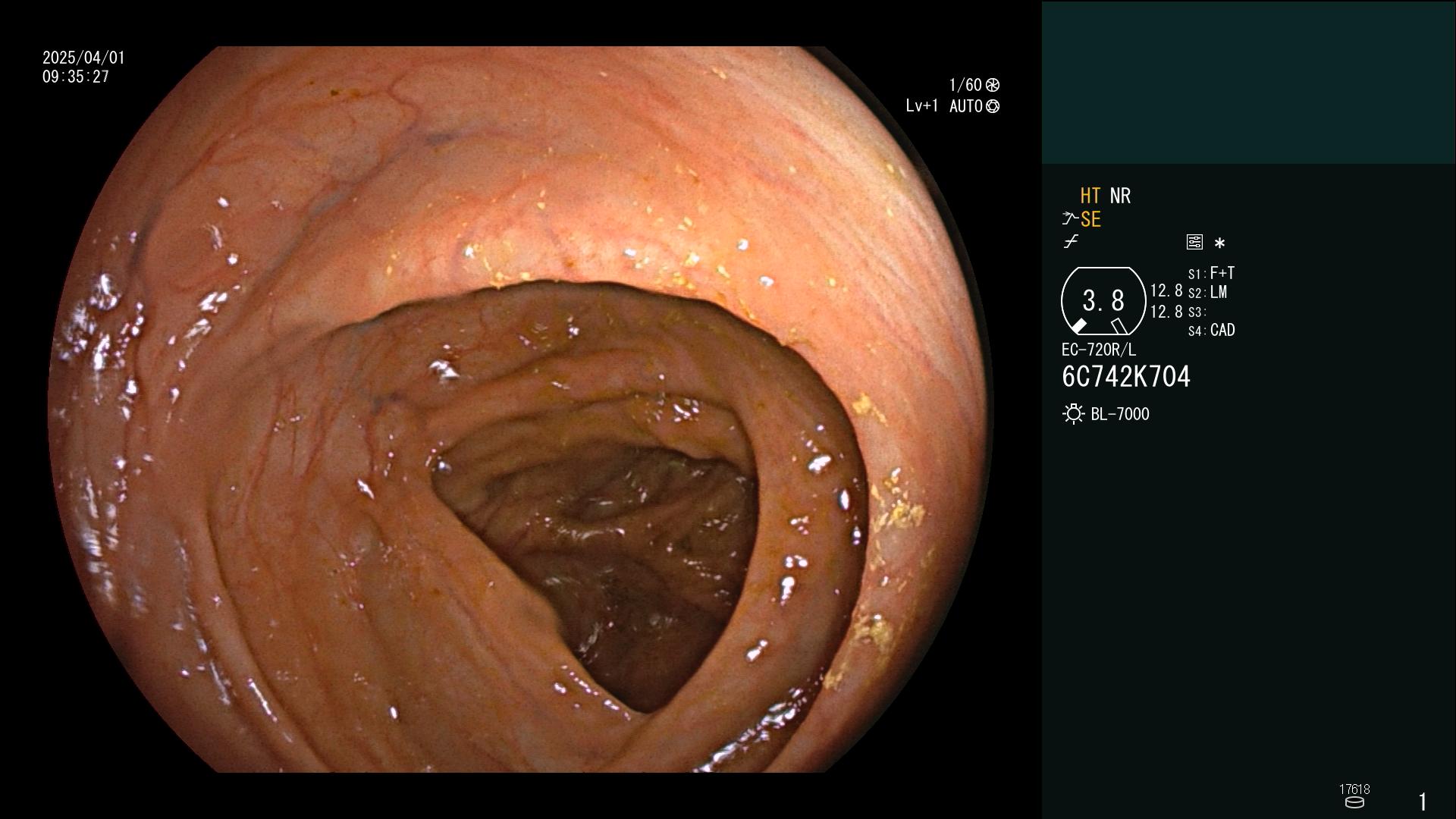Click the HT indicator label

click(1090, 196)
